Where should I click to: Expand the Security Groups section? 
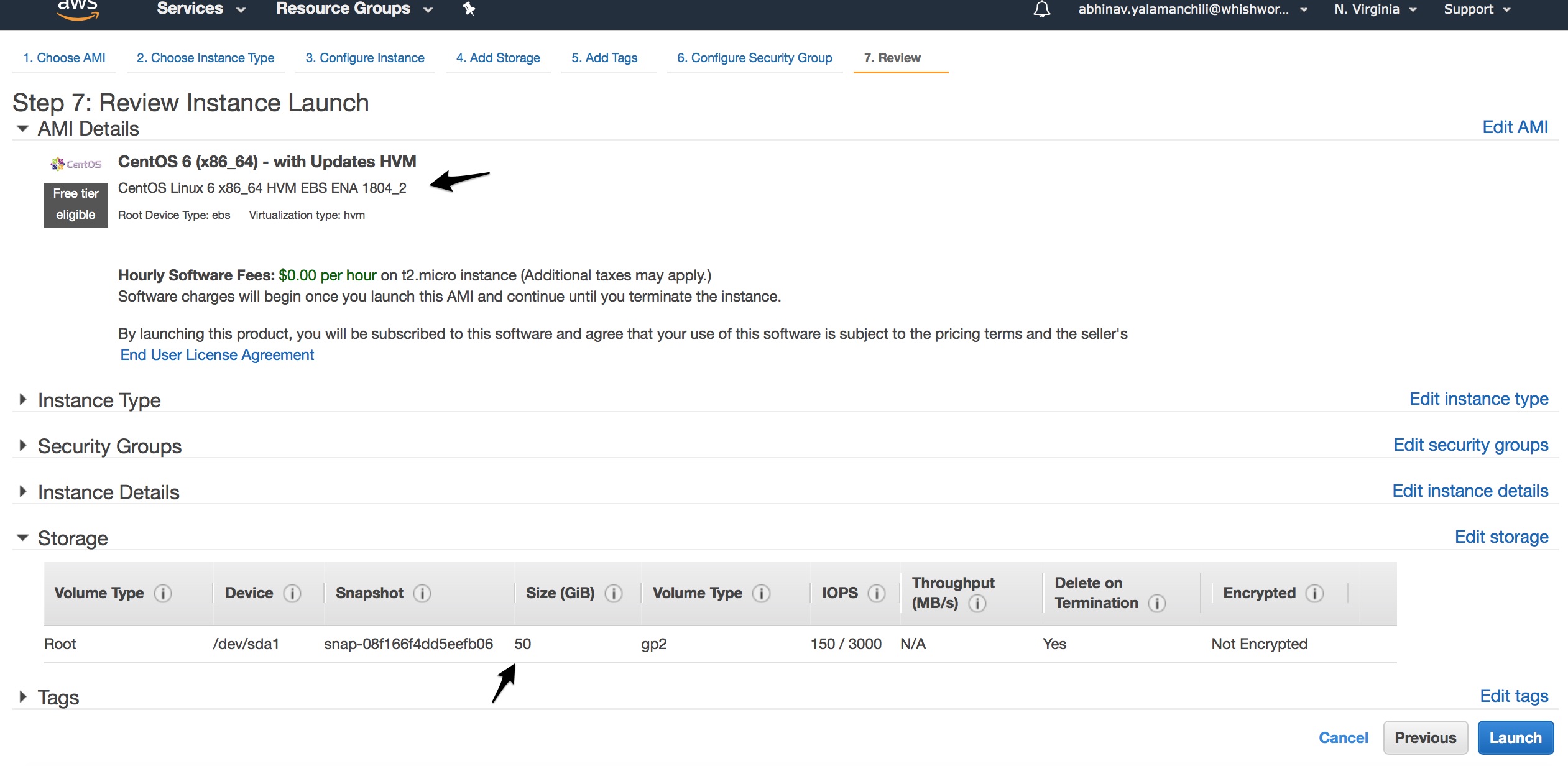[22, 445]
